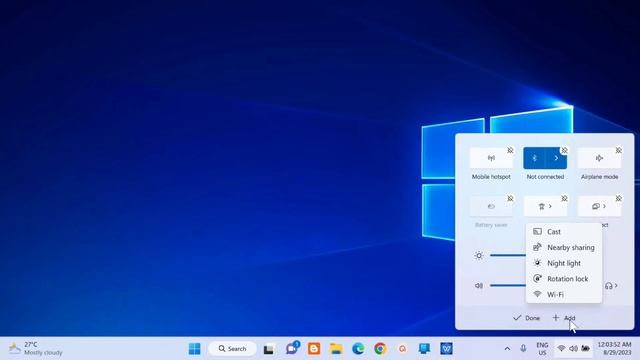Image resolution: width=640 pixels, height=360 pixels.
Task: Open the Accessibility quick settings tile
Action: [x=545, y=206]
